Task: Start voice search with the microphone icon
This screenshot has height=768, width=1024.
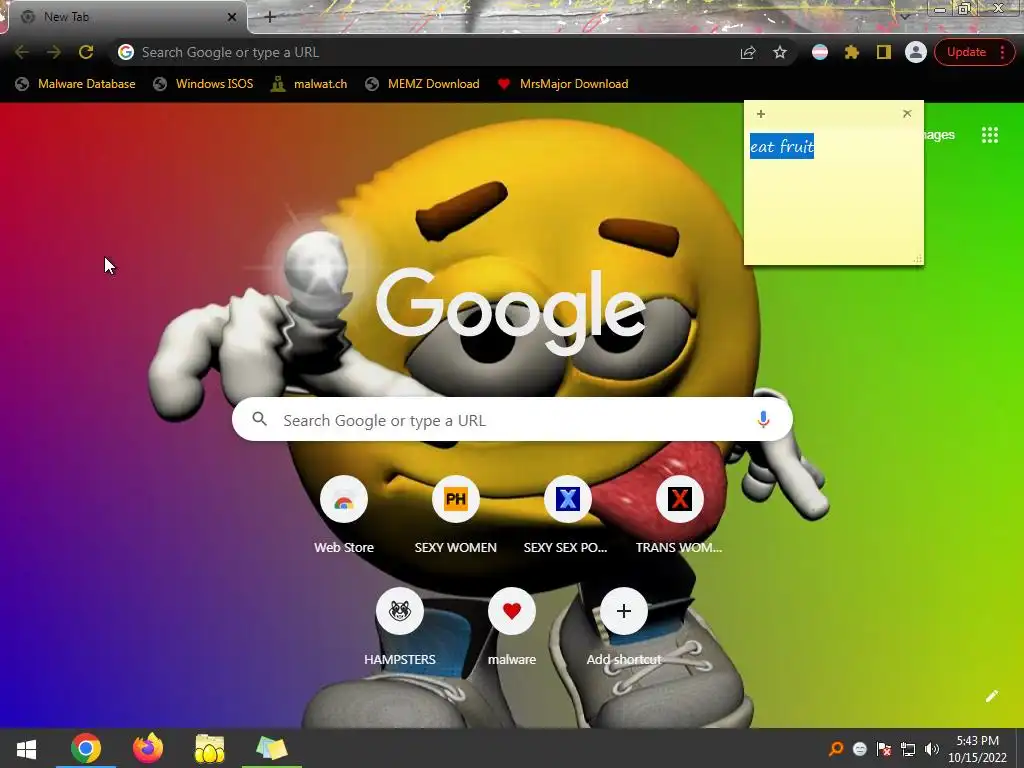Action: (x=763, y=420)
